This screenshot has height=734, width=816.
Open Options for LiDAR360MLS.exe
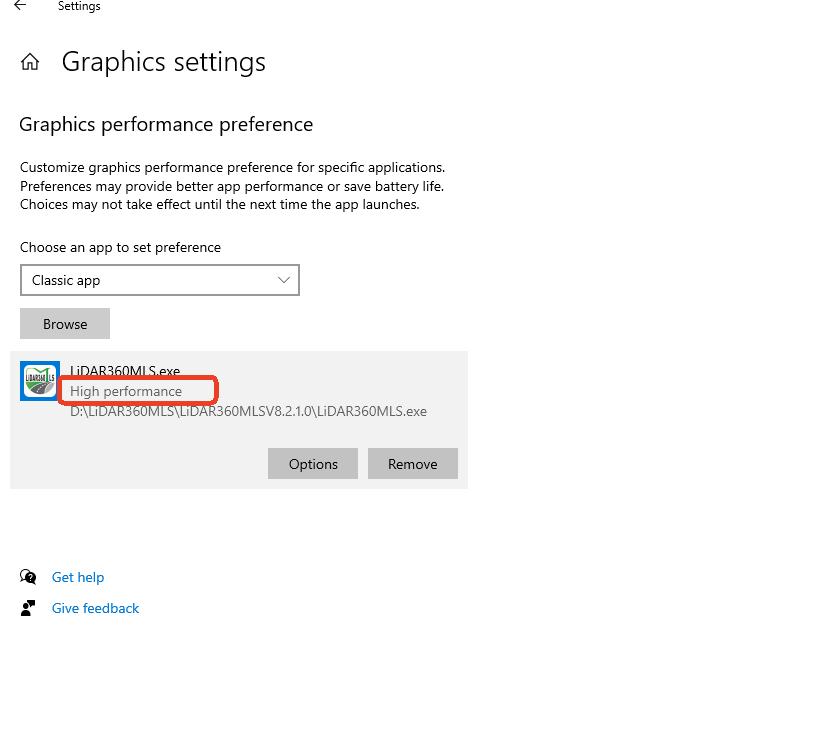[x=313, y=463]
